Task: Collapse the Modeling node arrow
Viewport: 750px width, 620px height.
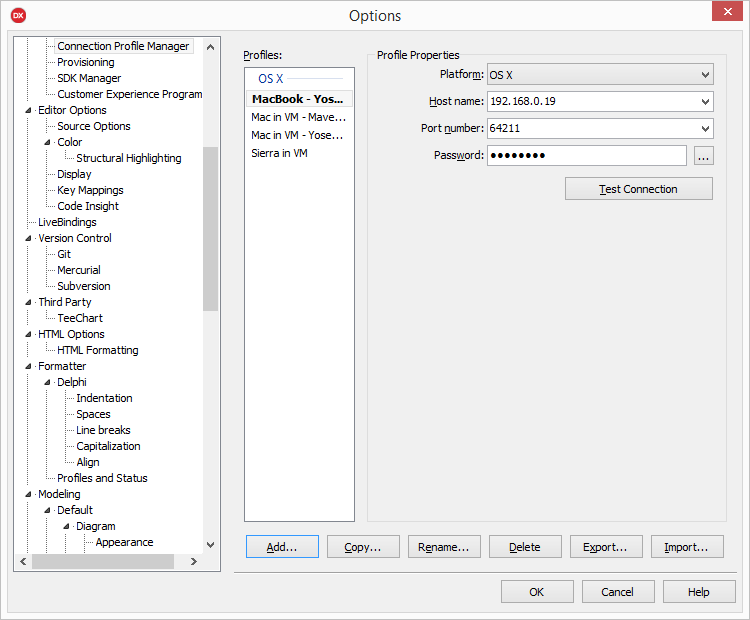Action: [28, 494]
